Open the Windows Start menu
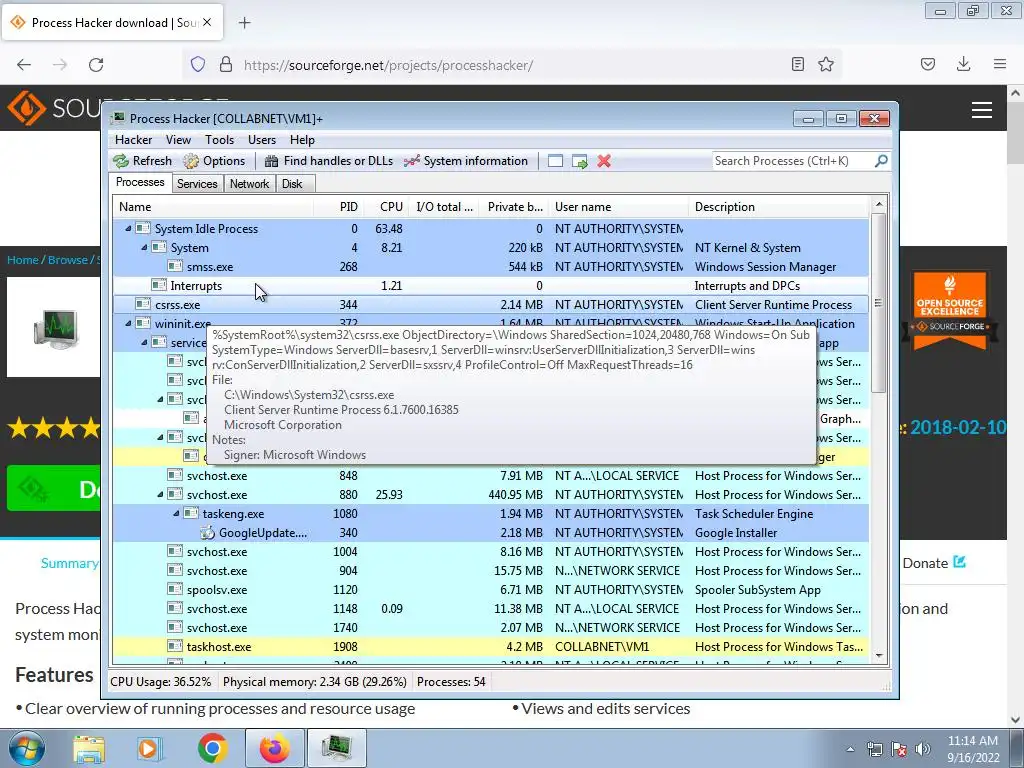 26,748
